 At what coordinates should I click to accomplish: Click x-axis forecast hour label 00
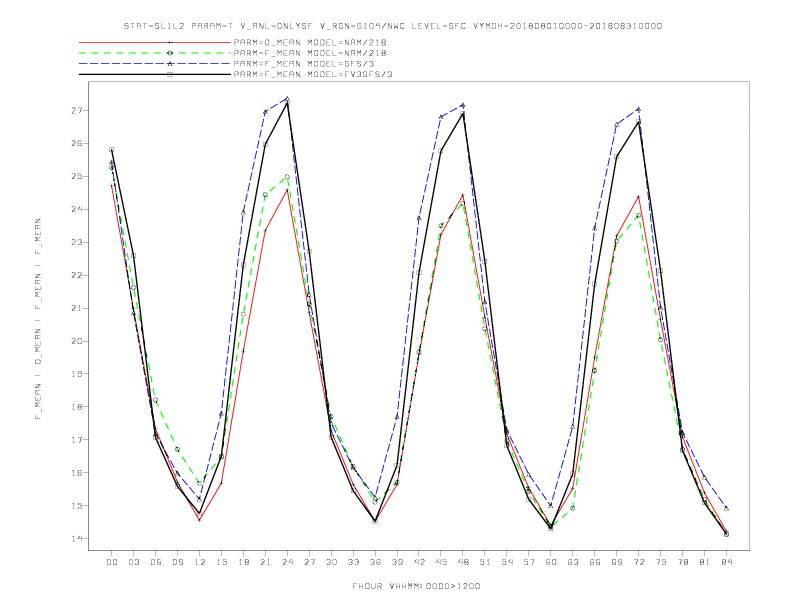112,562
